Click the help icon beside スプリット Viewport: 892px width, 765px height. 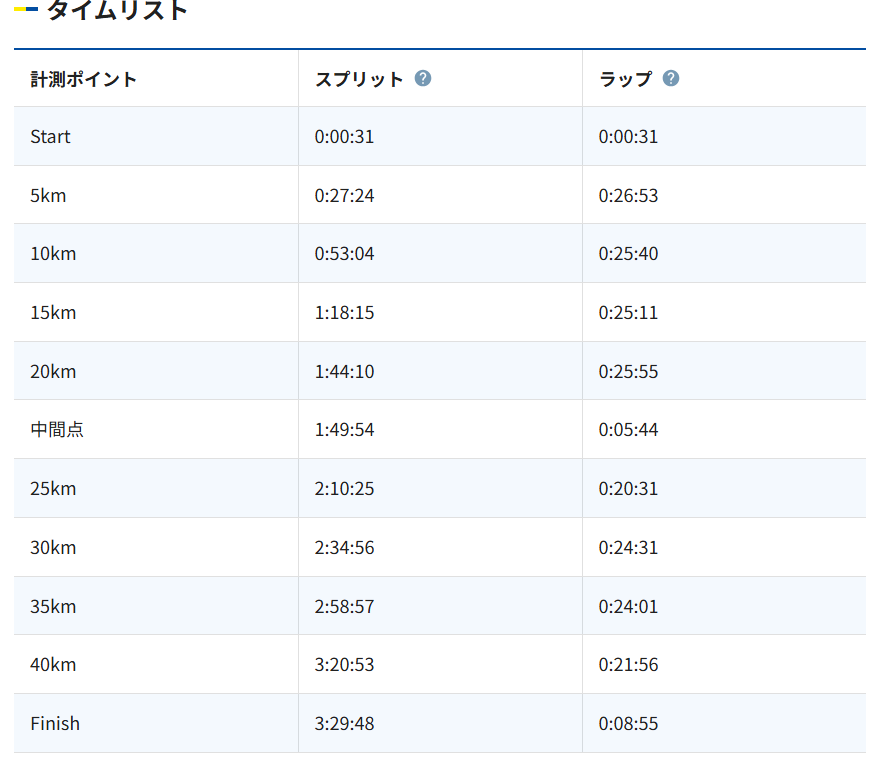[423, 78]
